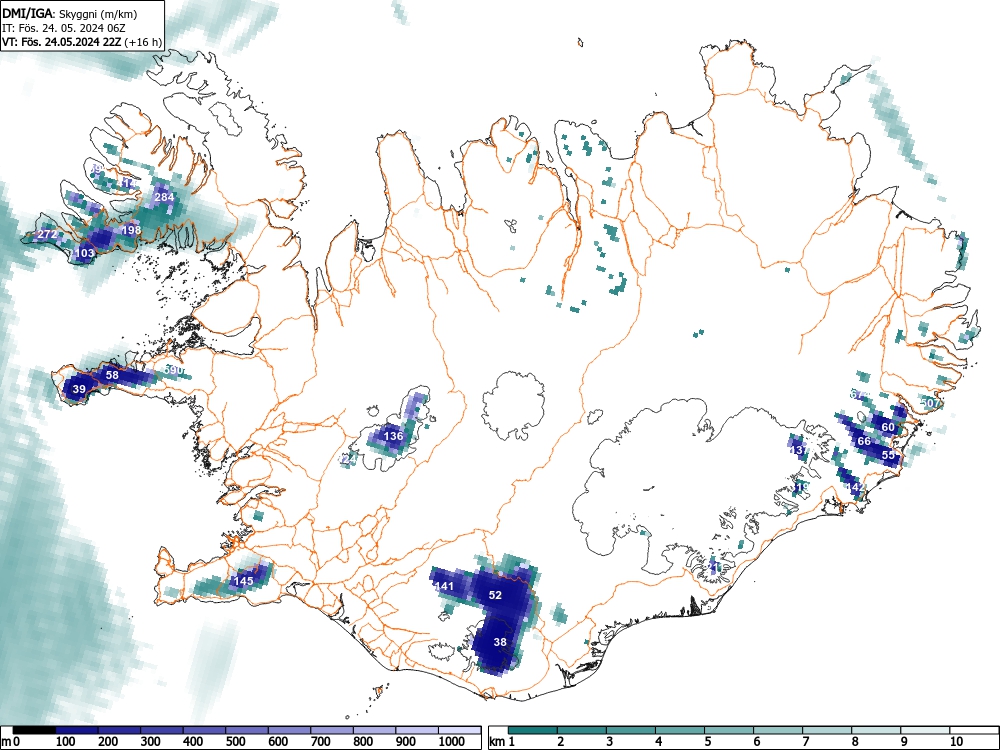Click the 136 value on the central glacier
Image resolution: width=1000 pixels, height=750 pixels.
click(393, 436)
